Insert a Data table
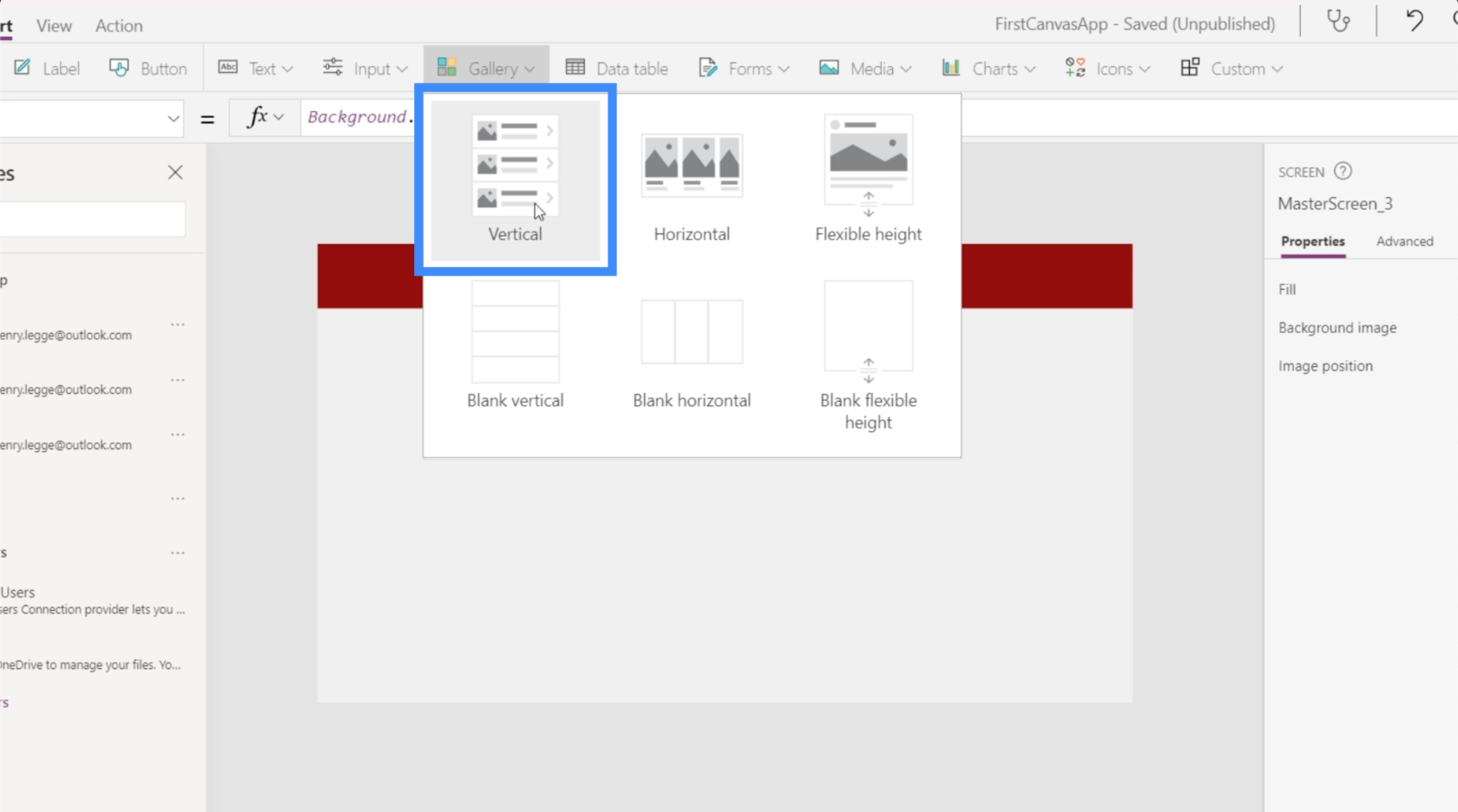The width and height of the screenshot is (1458, 812). click(x=617, y=69)
